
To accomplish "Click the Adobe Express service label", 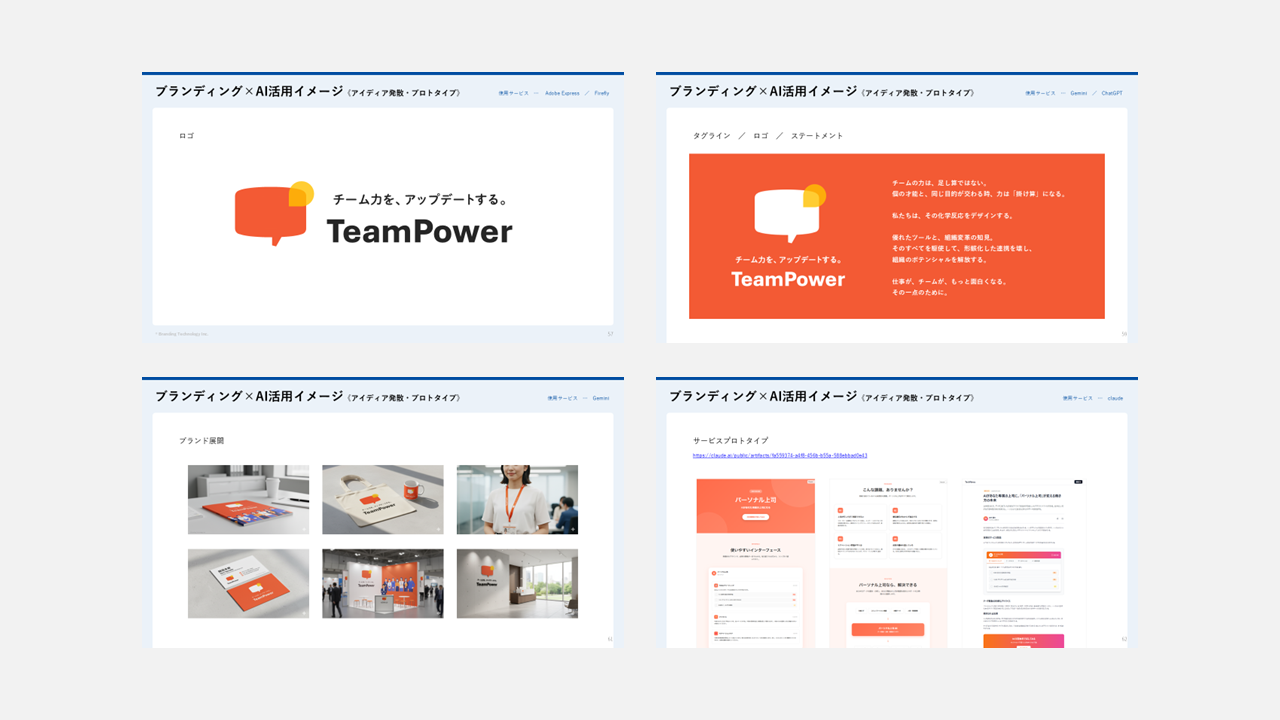I will (x=562, y=93).
